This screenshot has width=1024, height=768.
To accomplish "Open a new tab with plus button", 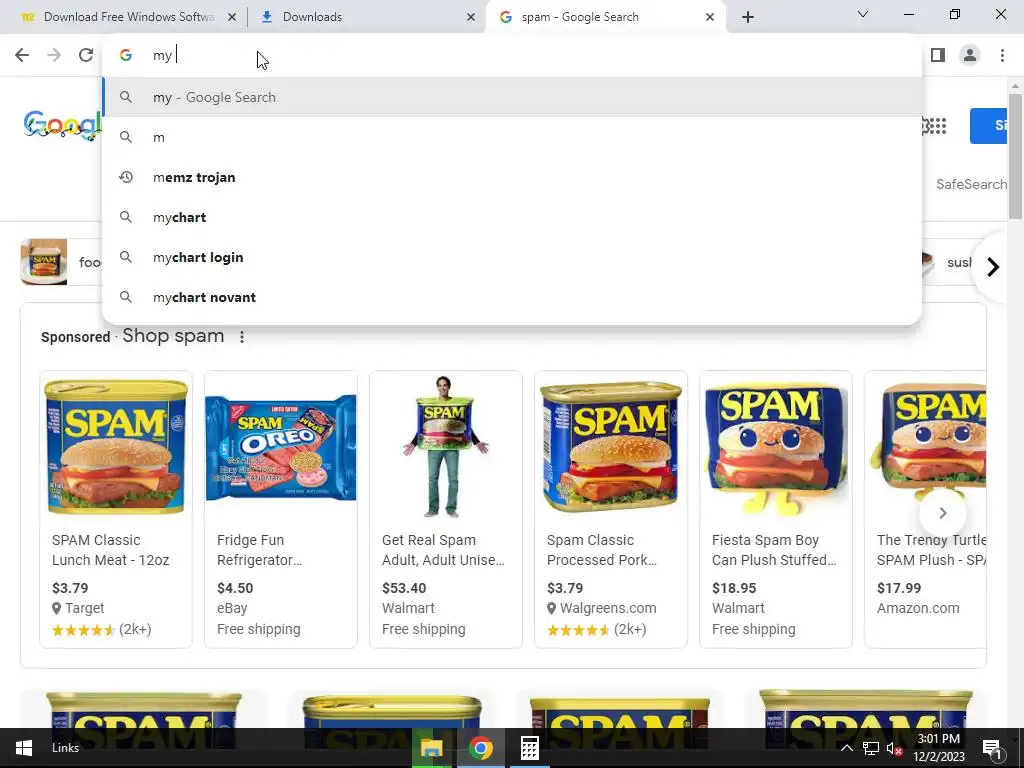I will [x=748, y=17].
